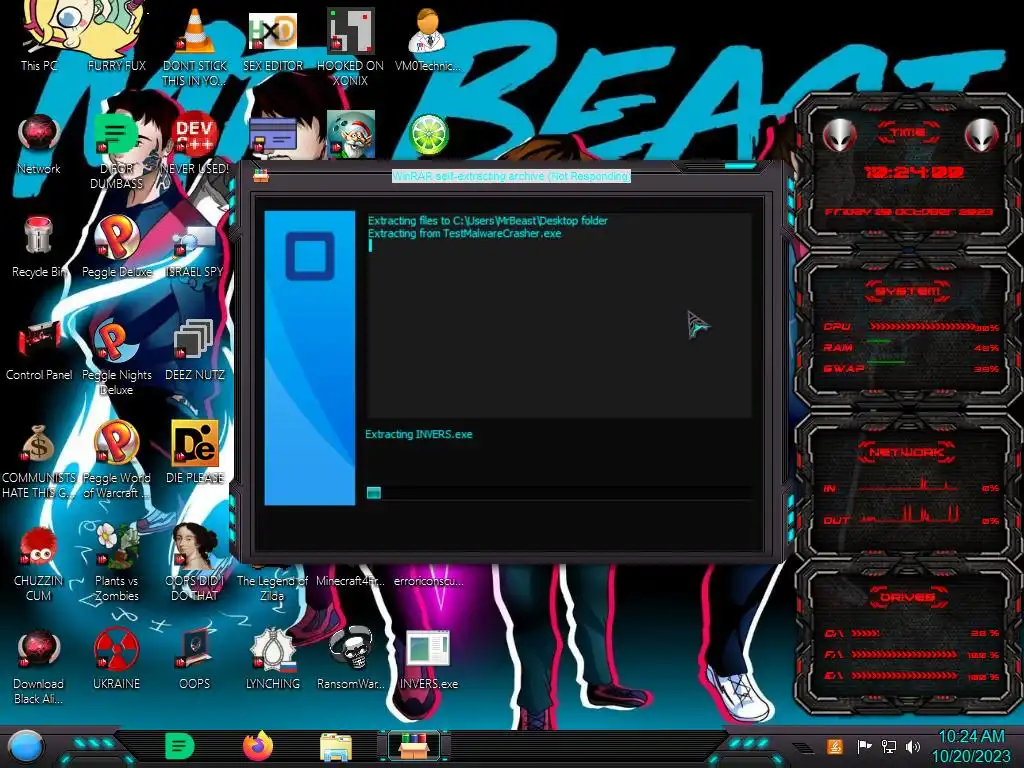1024x768 pixels.
Task: Open the money bag COMMUNISTS HATE THIS shortcut
Action: (x=39, y=461)
